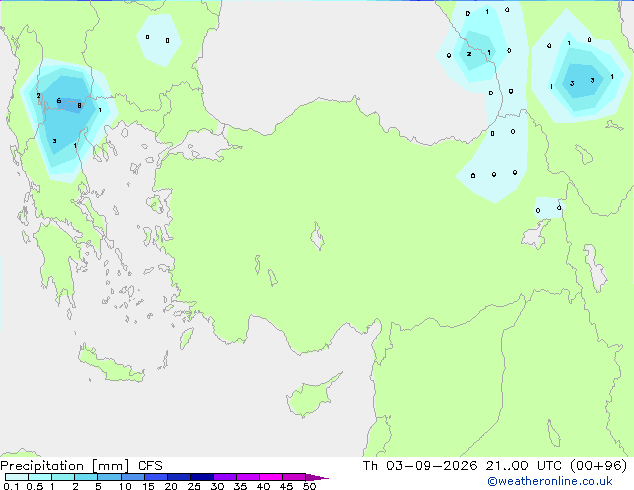This screenshot has height=490, width=634.
Task: Click the island of Crete on the map
Action: pos(110,366)
